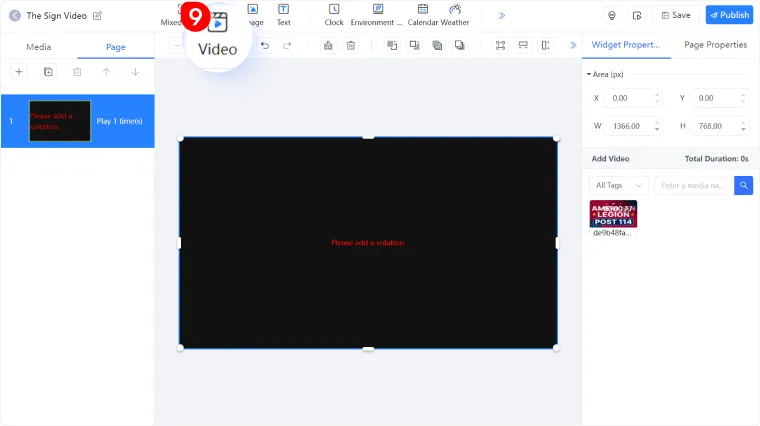Click the undo arrow icon
This screenshot has height=426, width=760.
264,45
